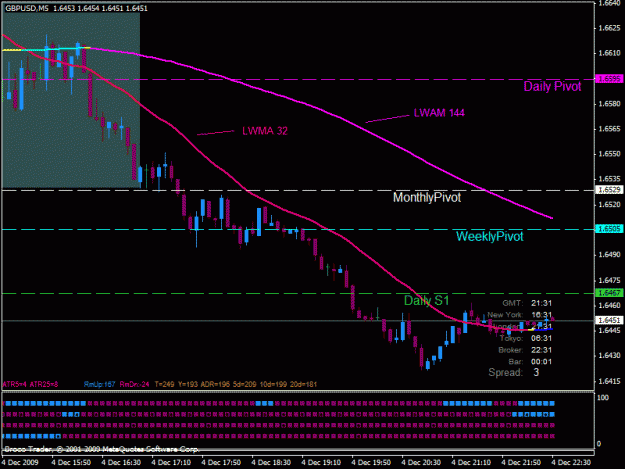Click the indicator scale value 100
This screenshot has height=469, width=625.
click(x=603, y=398)
